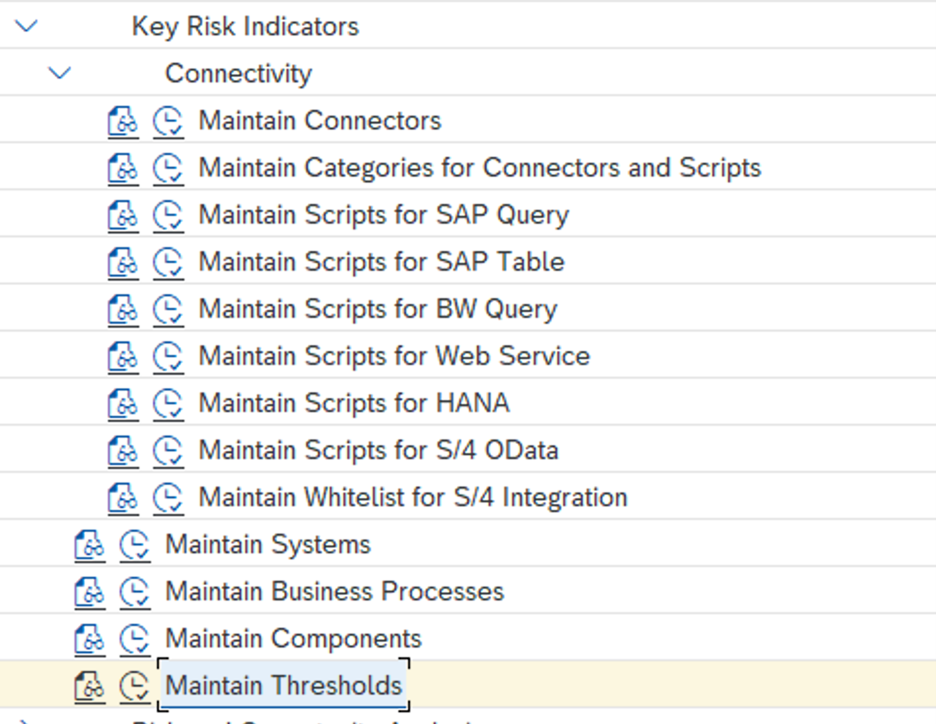Click execute icon for Maintain Components
Viewport: 936px width, 724px height.
(x=134, y=638)
